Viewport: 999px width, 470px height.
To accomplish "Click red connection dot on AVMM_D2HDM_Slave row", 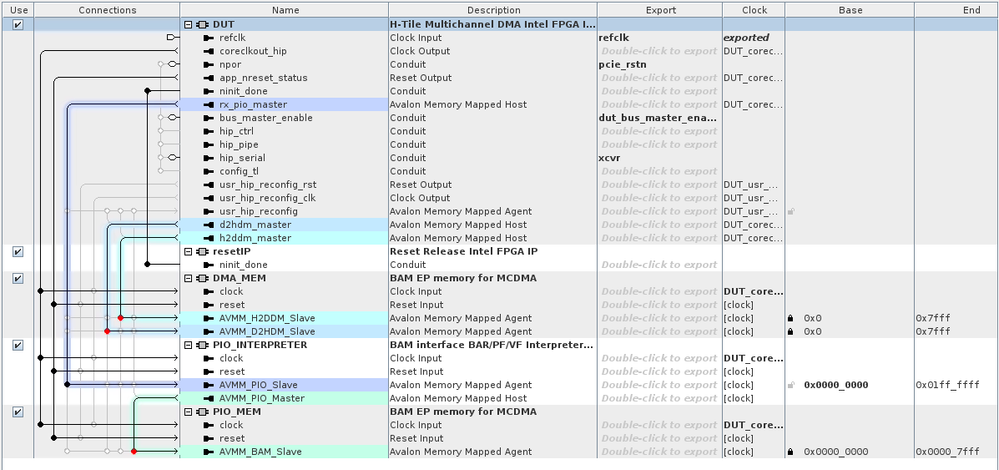I will pyautogui.click(x=107, y=331).
